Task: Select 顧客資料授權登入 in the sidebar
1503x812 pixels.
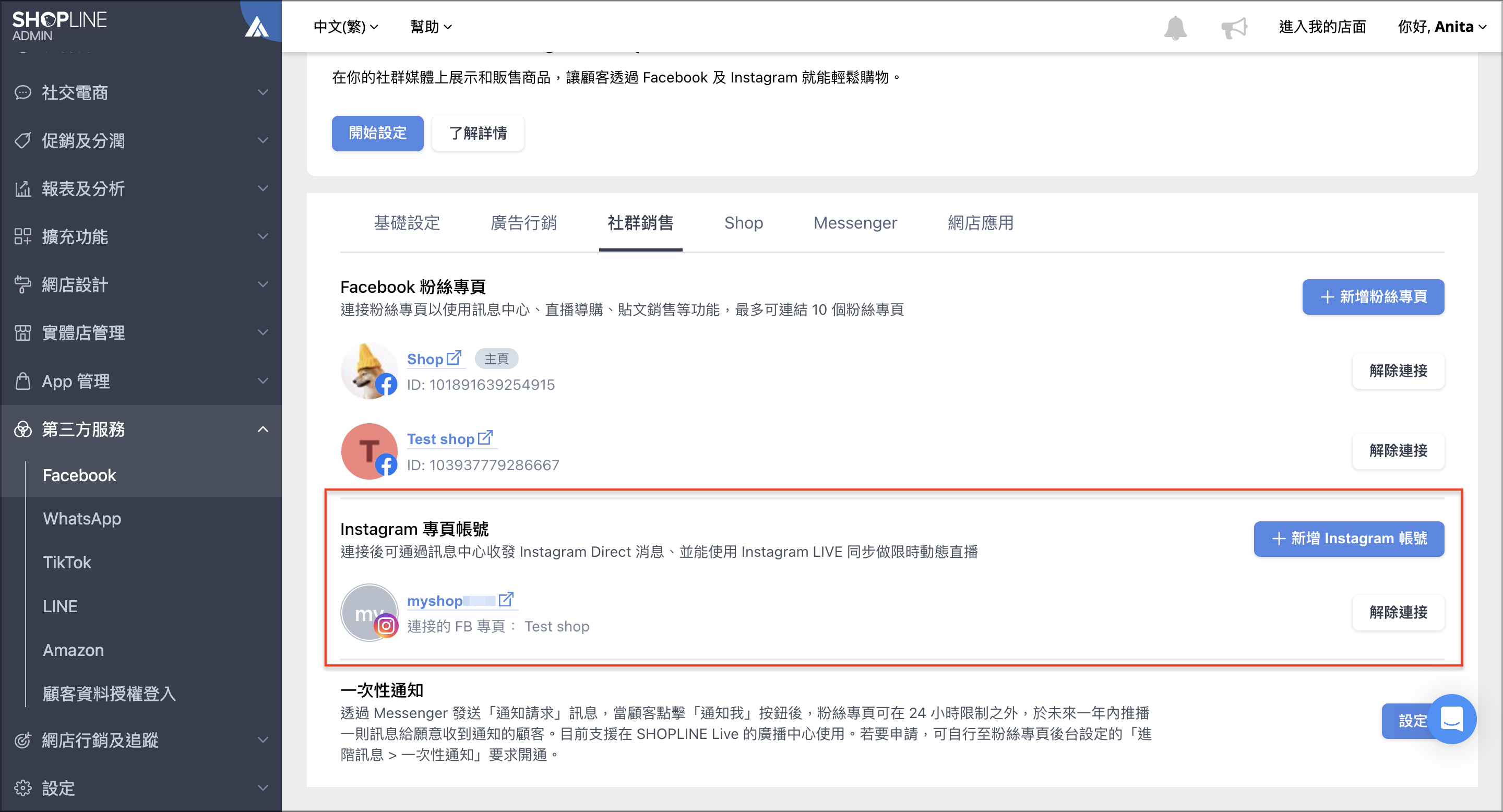Action: [x=109, y=694]
